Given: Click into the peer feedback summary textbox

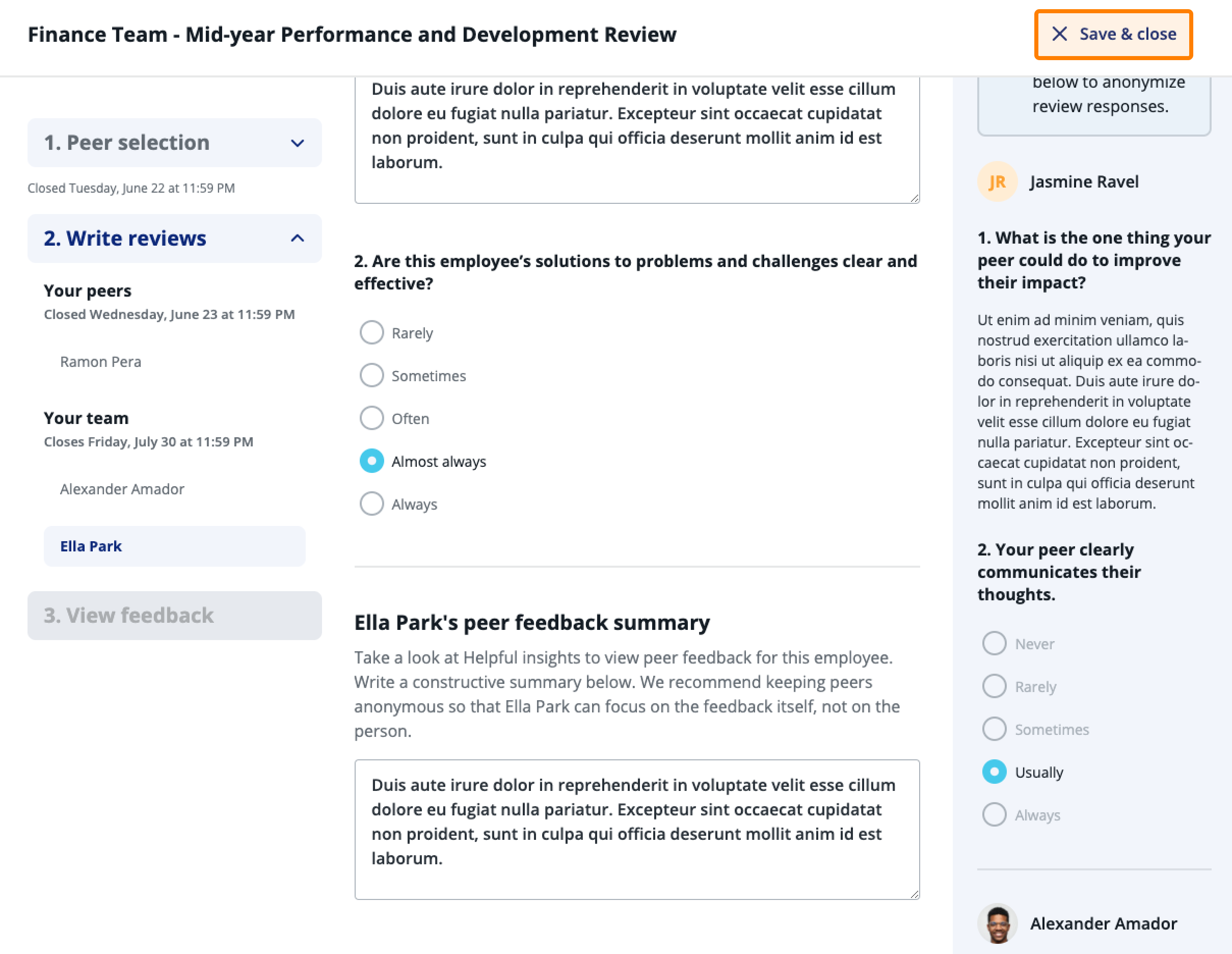Looking at the screenshot, I should tap(637, 829).
